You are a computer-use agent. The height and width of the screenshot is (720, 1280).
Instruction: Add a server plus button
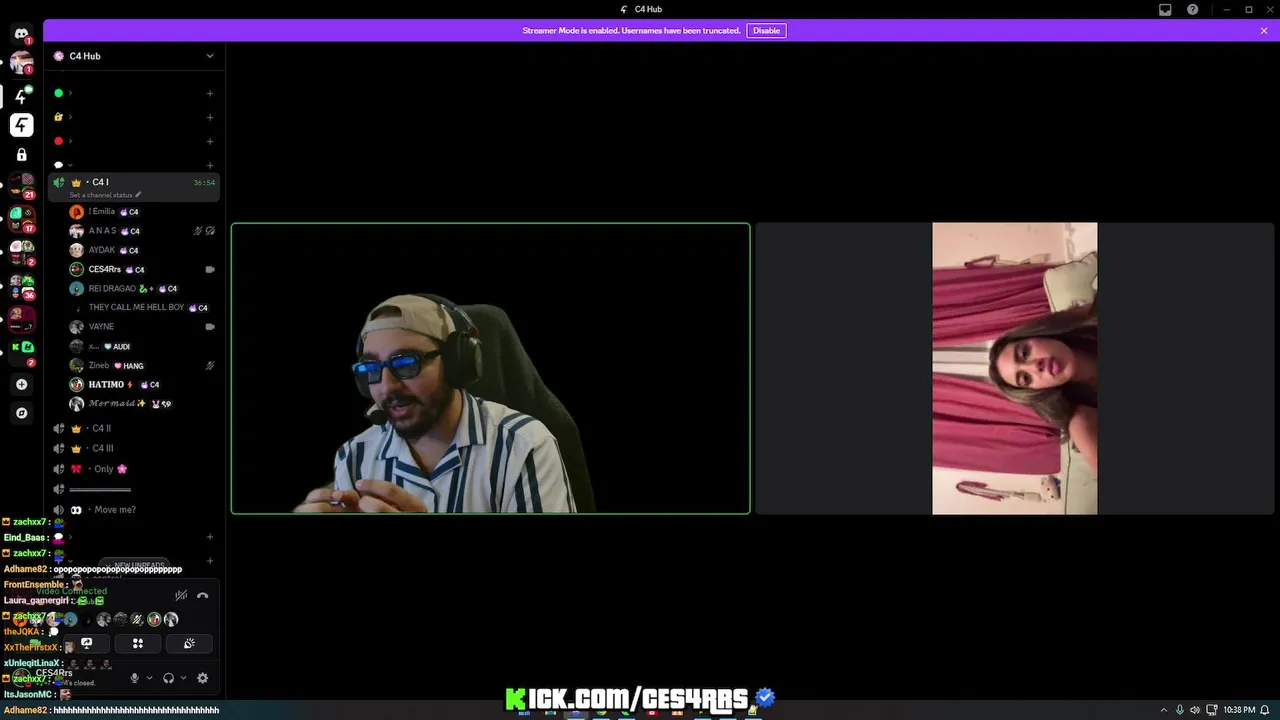tap(21, 384)
